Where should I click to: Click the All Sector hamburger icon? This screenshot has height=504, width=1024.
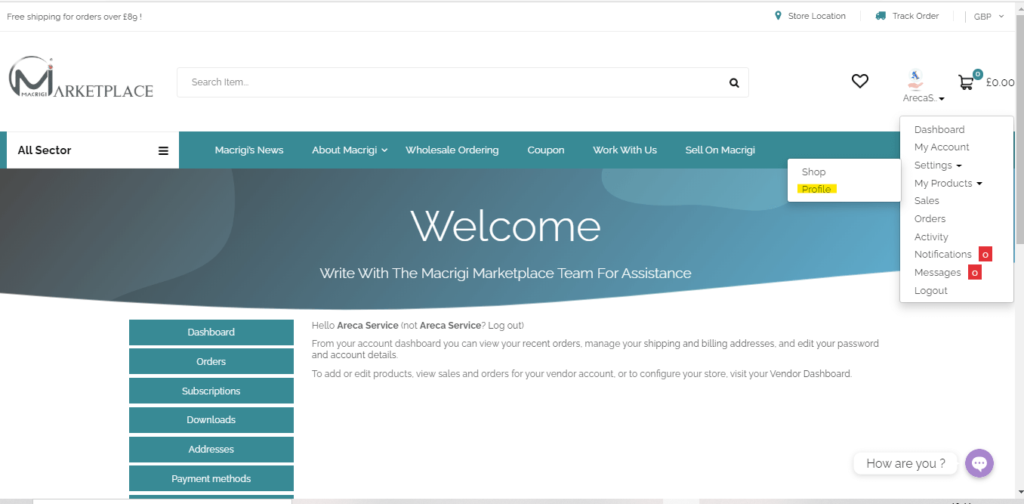tap(163, 151)
